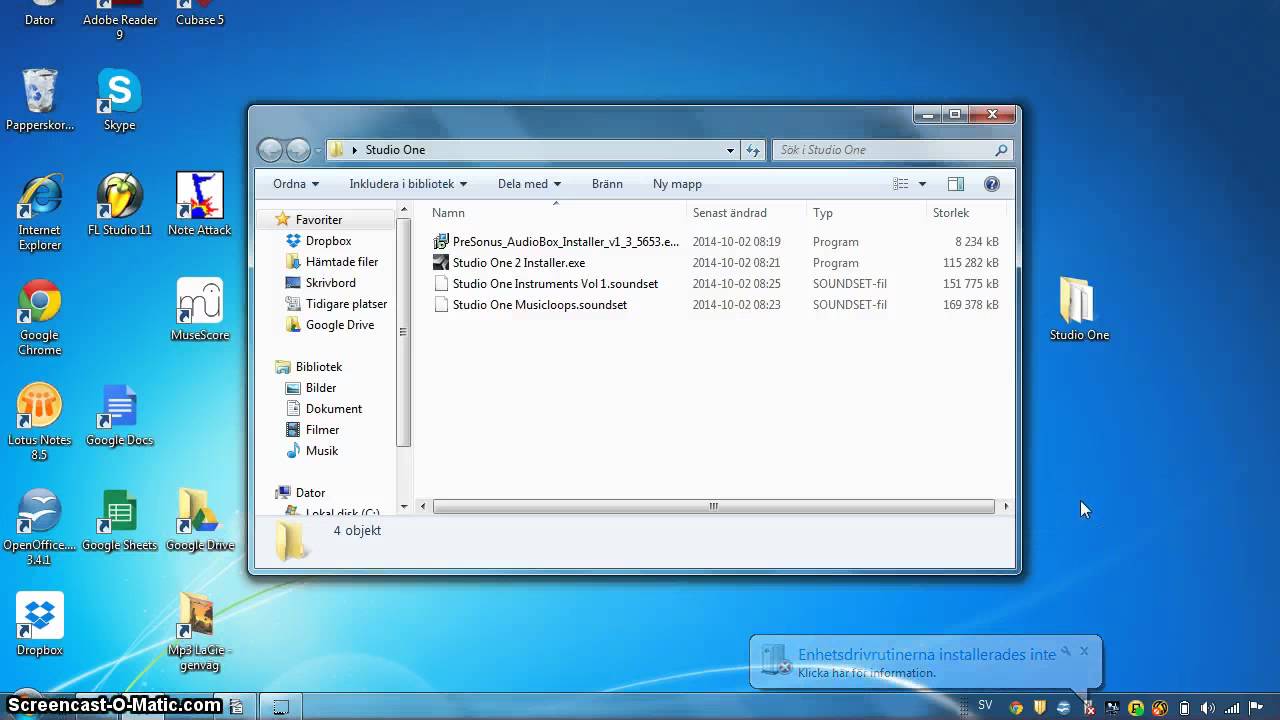Open the Dela med dropdown
Viewport: 1280px width, 720px height.
point(529,184)
